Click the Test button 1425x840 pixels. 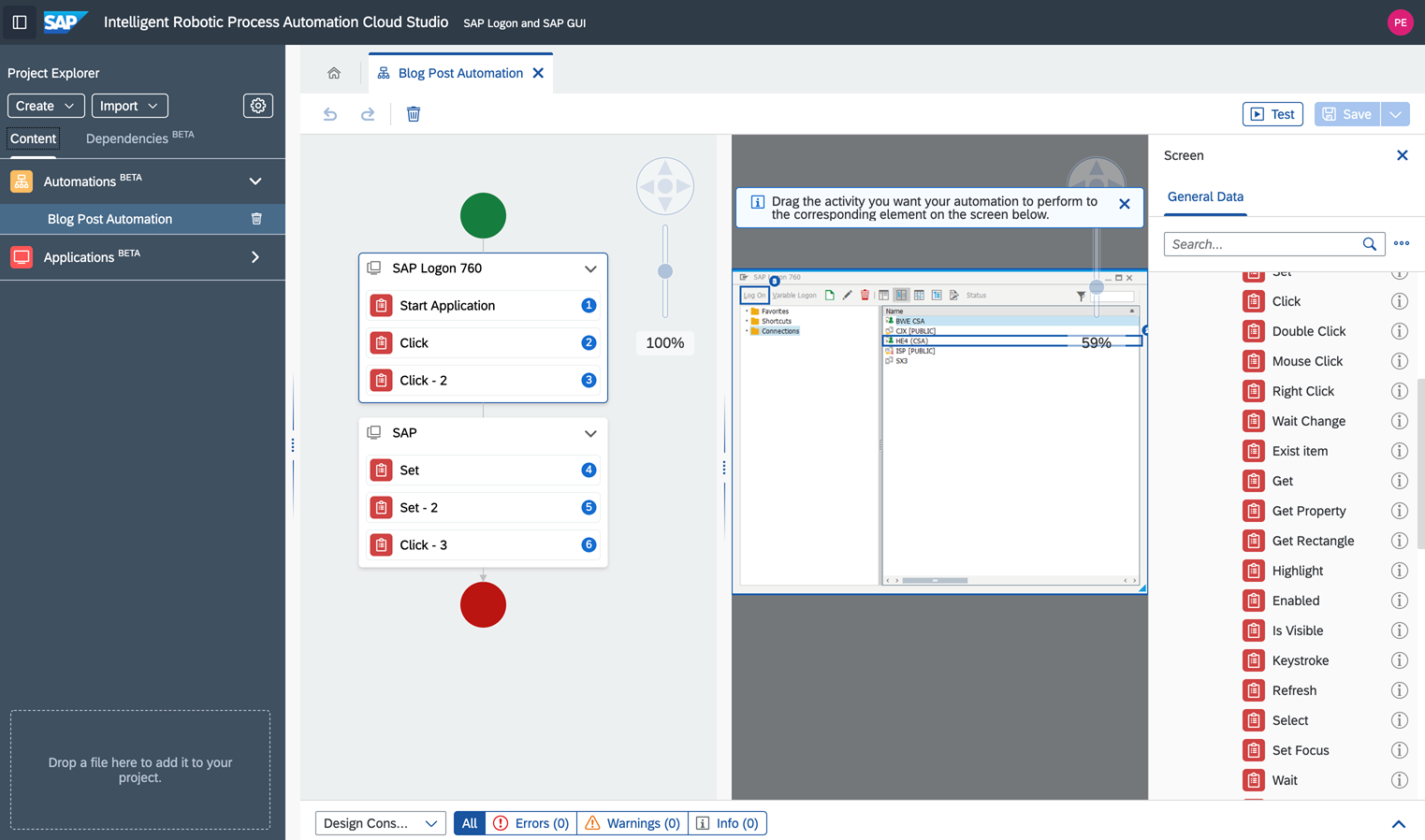point(1272,114)
